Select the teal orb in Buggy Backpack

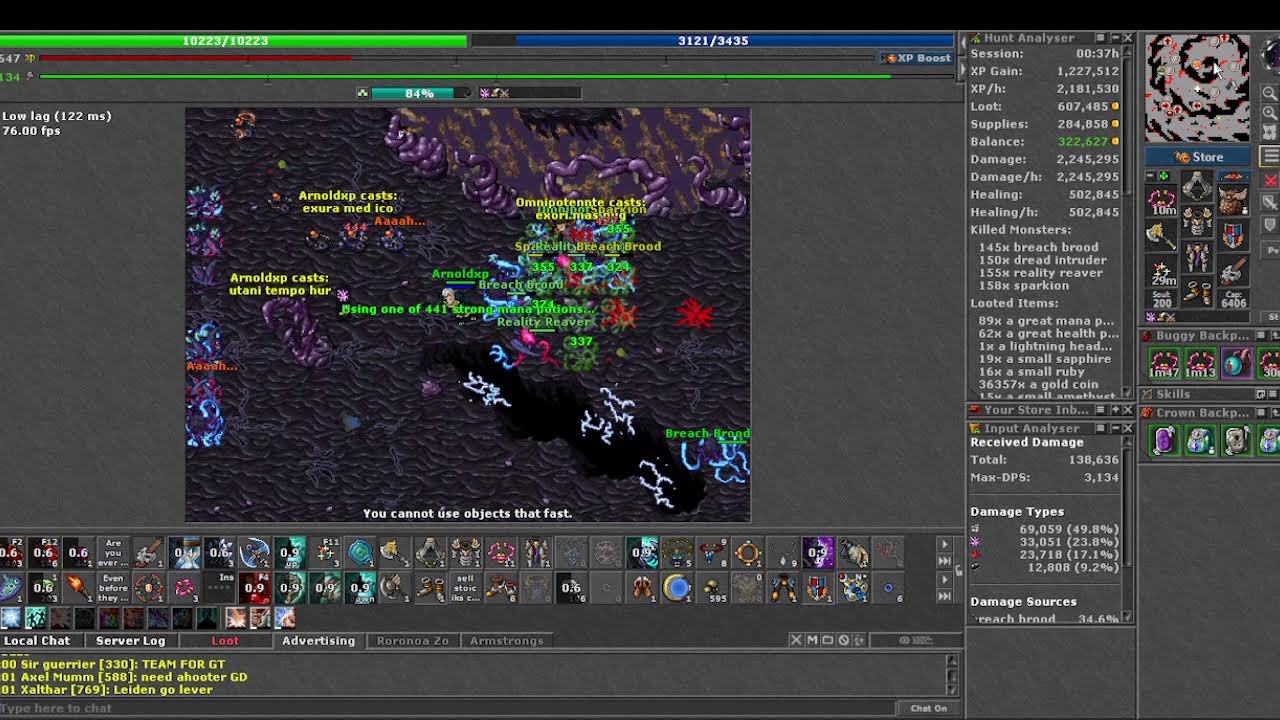[x=1237, y=363]
